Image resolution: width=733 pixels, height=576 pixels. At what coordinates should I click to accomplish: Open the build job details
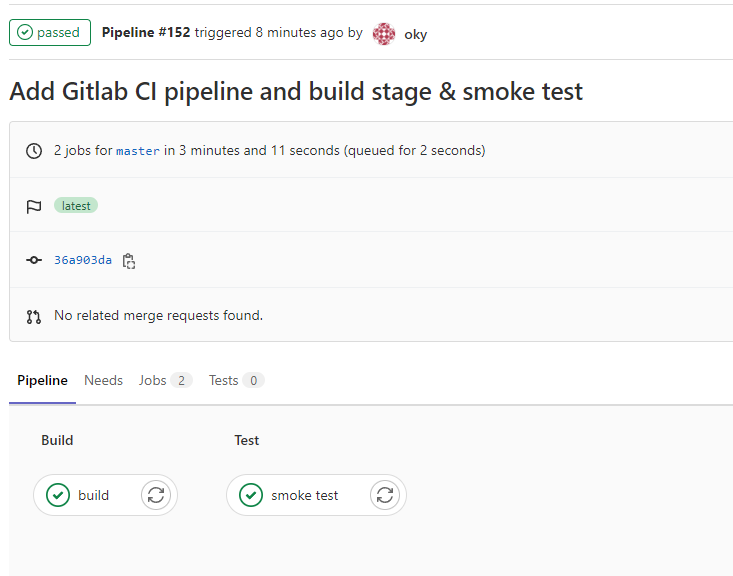coord(94,495)
